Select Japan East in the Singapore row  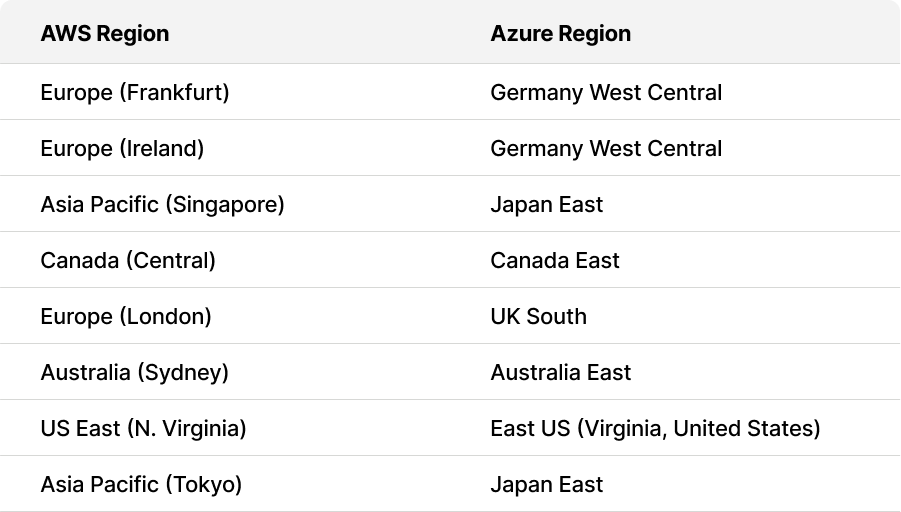(x=547, y=204)
